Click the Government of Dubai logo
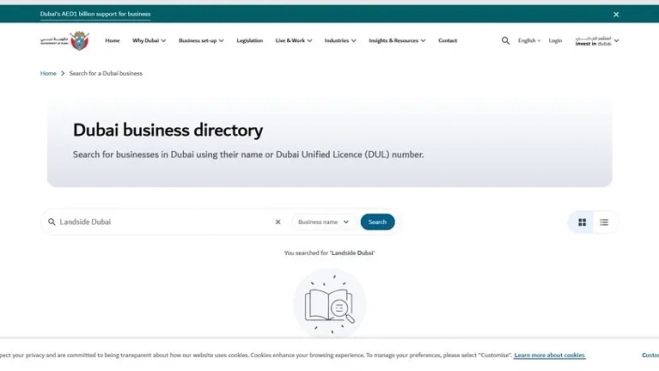 (65, 41)
